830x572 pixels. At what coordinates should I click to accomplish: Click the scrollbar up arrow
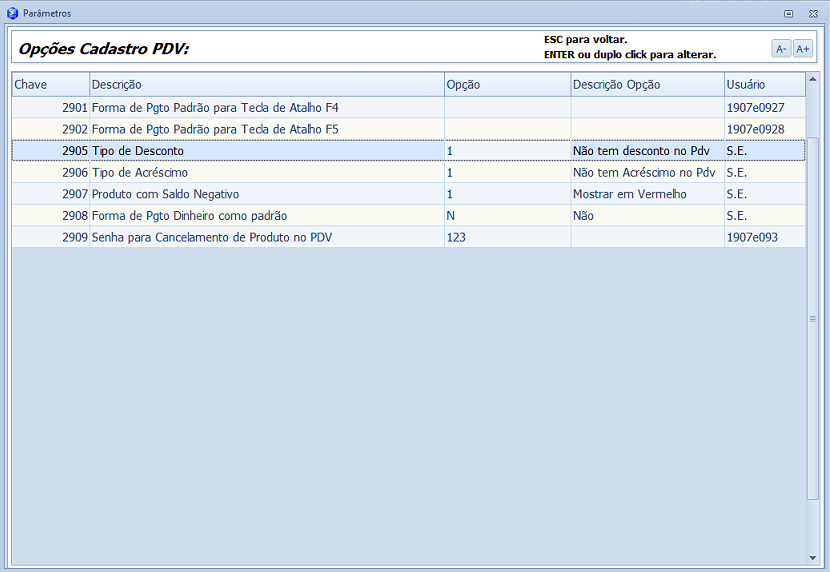[812, 79]
